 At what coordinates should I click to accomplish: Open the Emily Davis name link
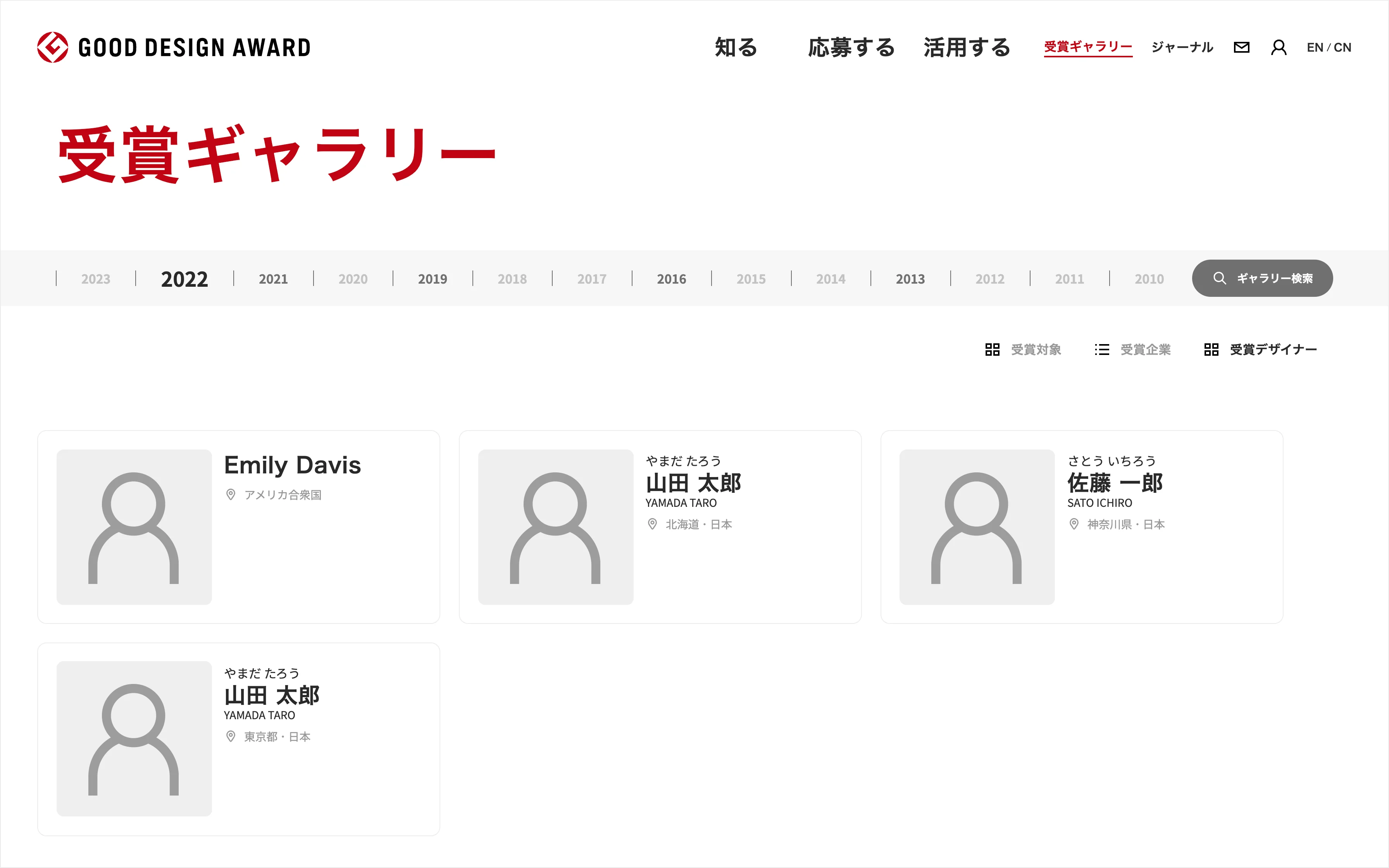[292, 465]
